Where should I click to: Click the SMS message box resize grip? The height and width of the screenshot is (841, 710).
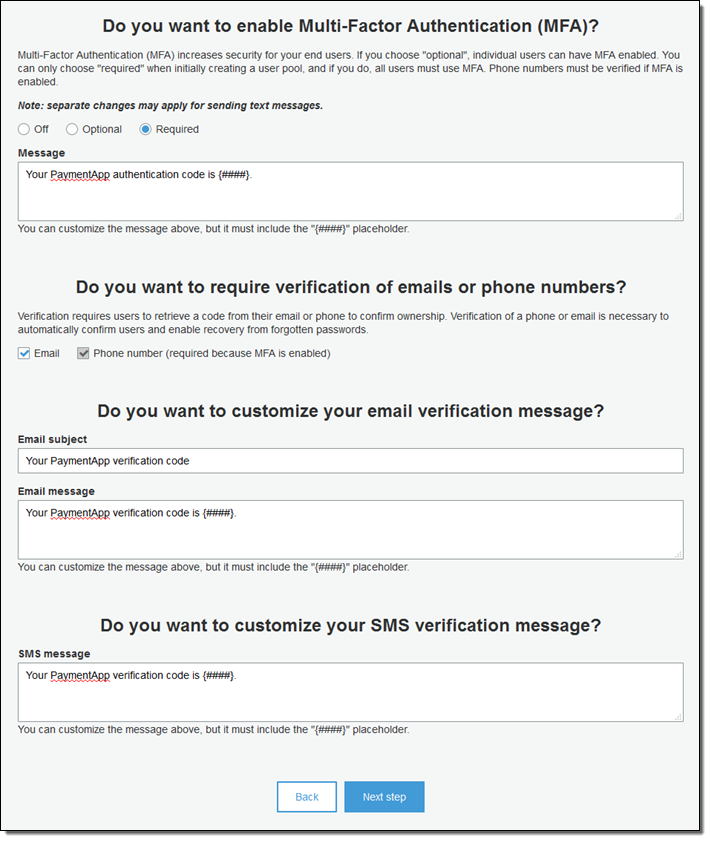pos(679,716)
